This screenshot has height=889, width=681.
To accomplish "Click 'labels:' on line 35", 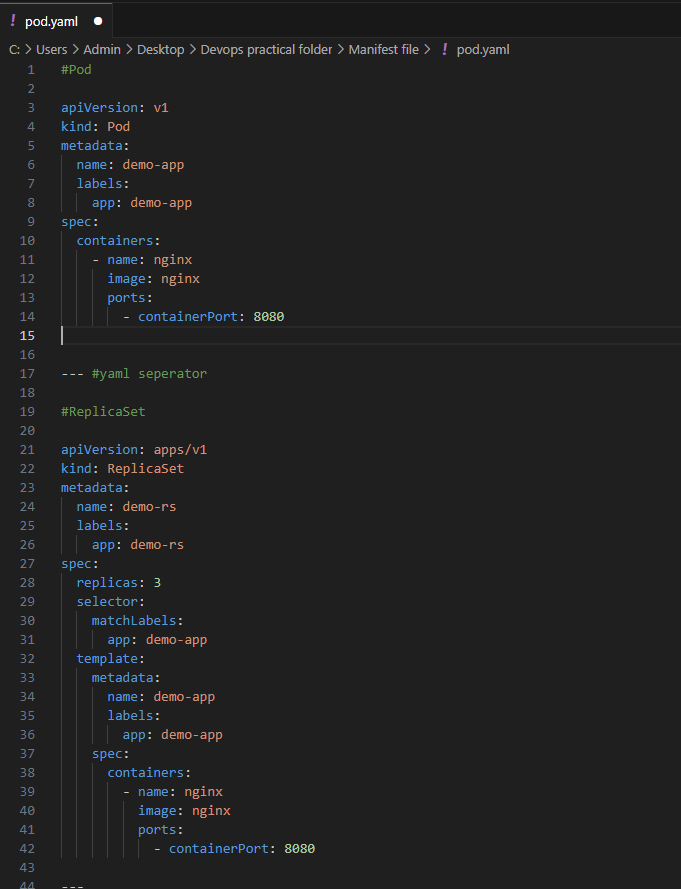I will click(134, 716).
